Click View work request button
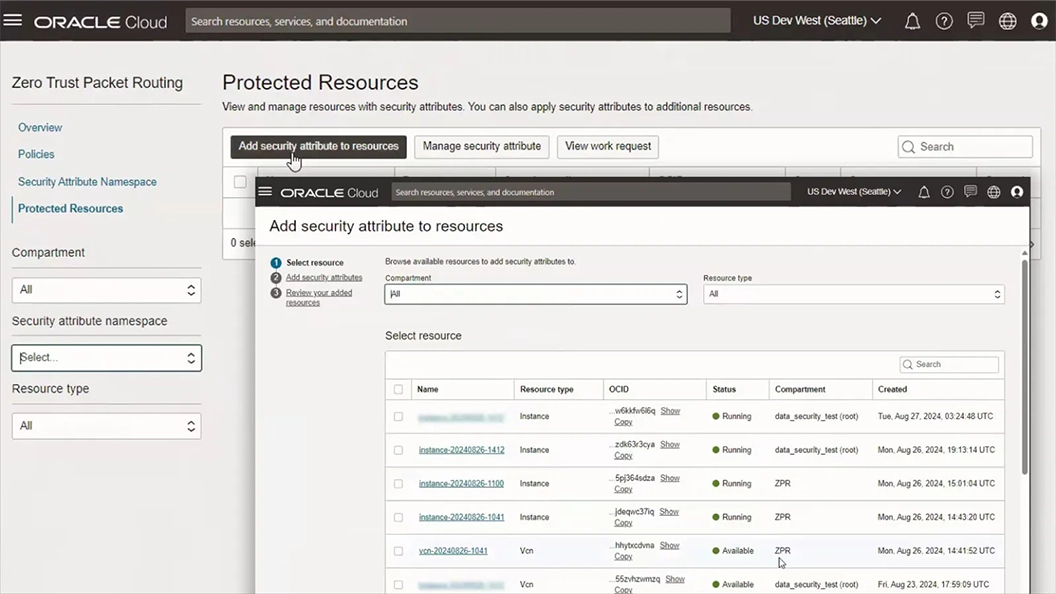 pyautogui.click(x=607, y=147)
